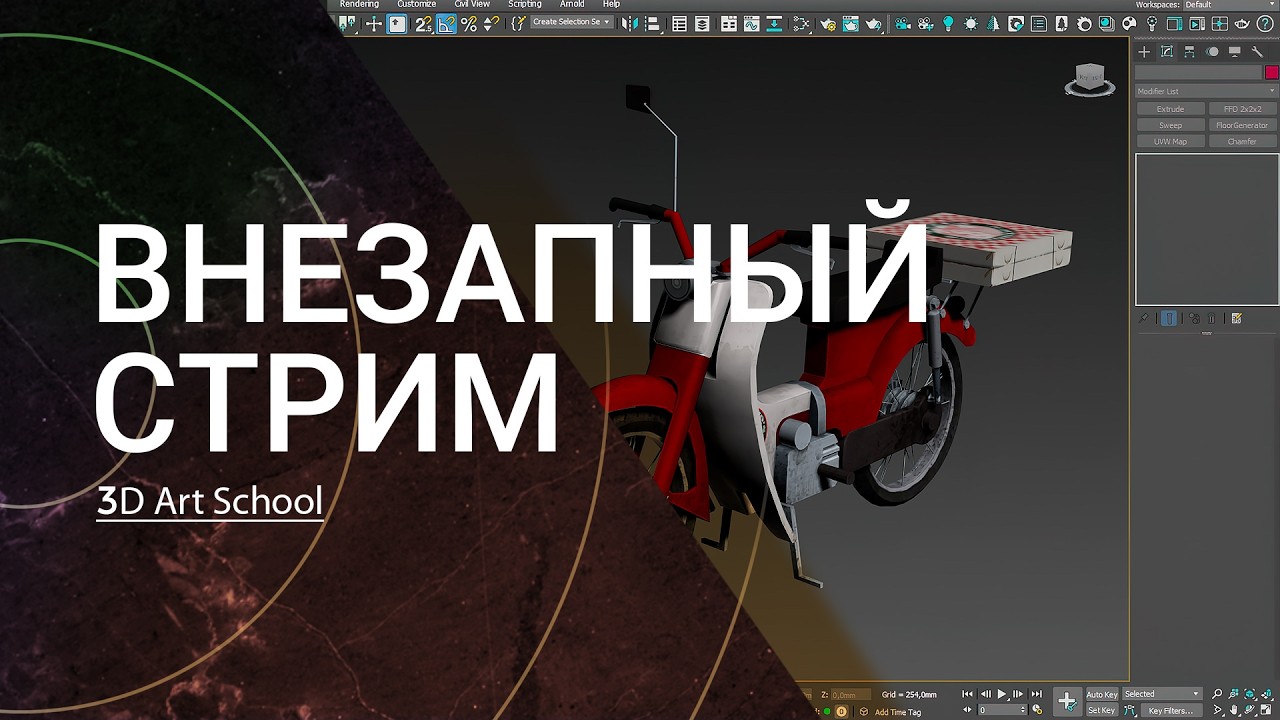Click the large Set Keys plus button
Screen dimensions: 1280x720
pos(1067,701)
